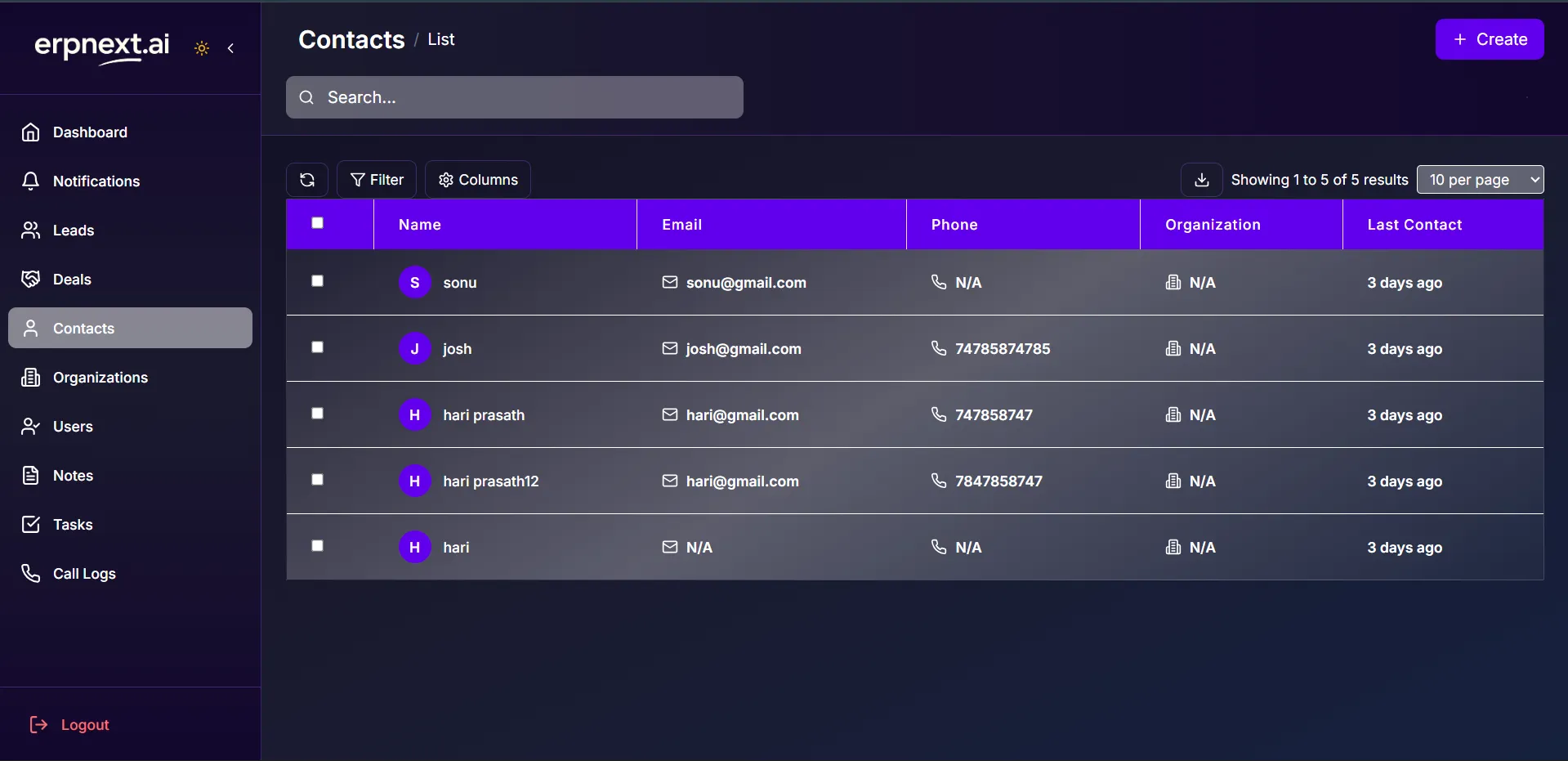Click the phone icon beside 74785874785
The image size is (1568, 761).
(x=939, y=348)
